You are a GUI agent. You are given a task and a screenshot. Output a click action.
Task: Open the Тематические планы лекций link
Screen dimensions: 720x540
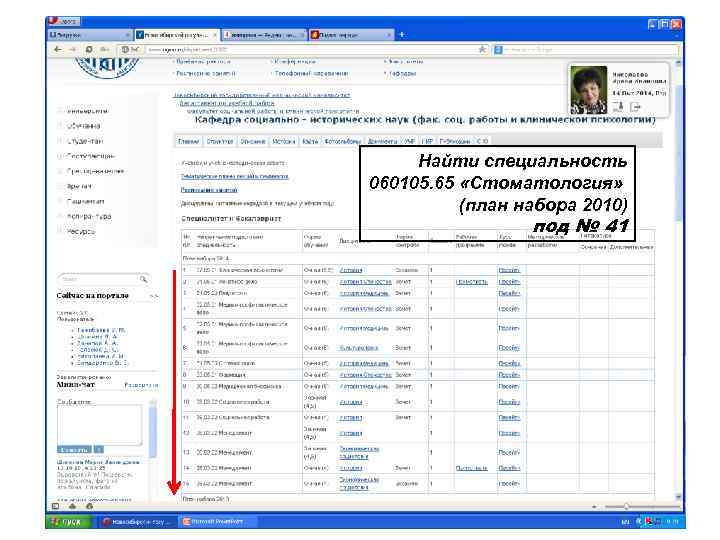pos(235,176)
